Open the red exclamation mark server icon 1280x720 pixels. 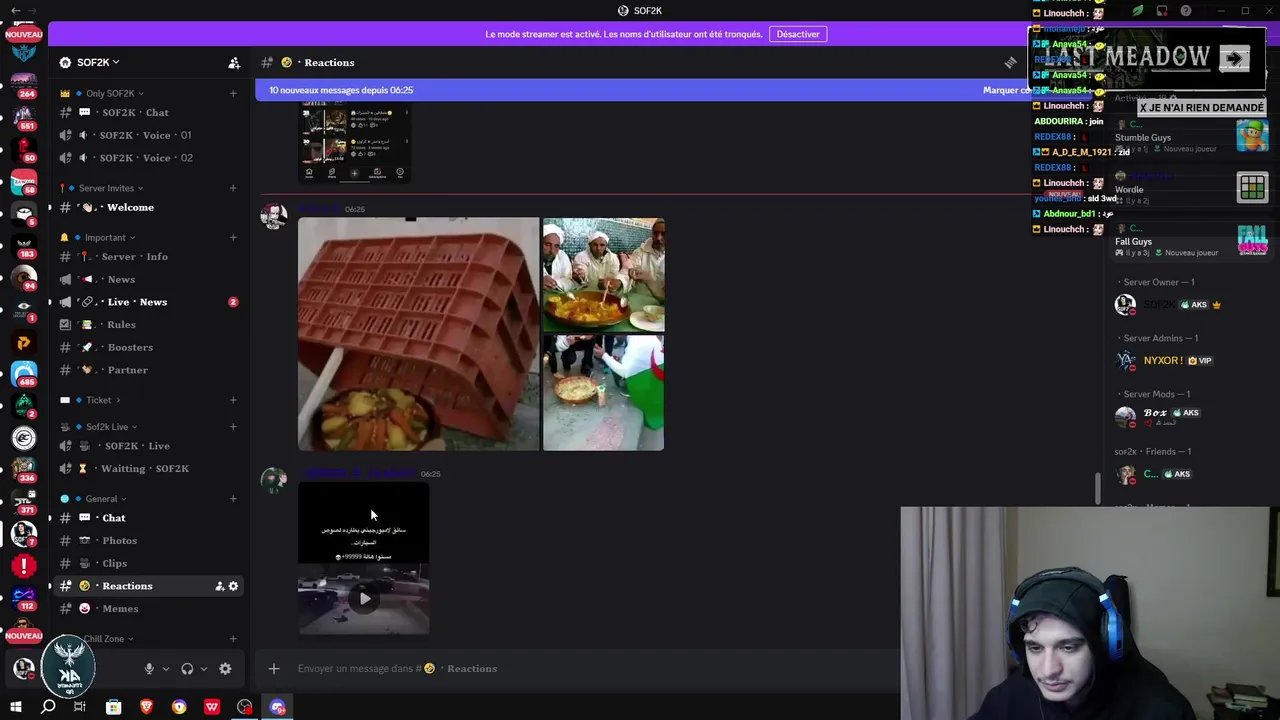click(x=24, y=566)
